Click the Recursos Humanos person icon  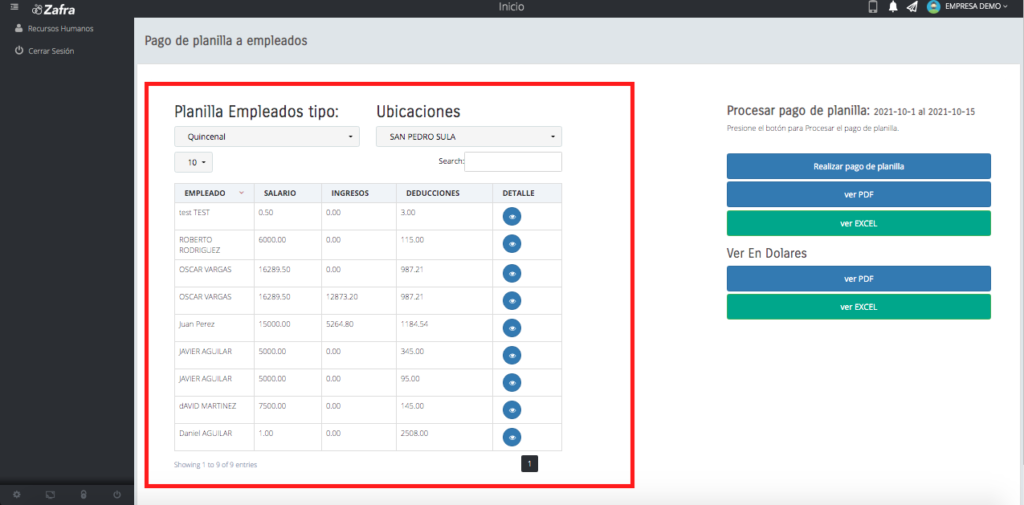point(19,28)
